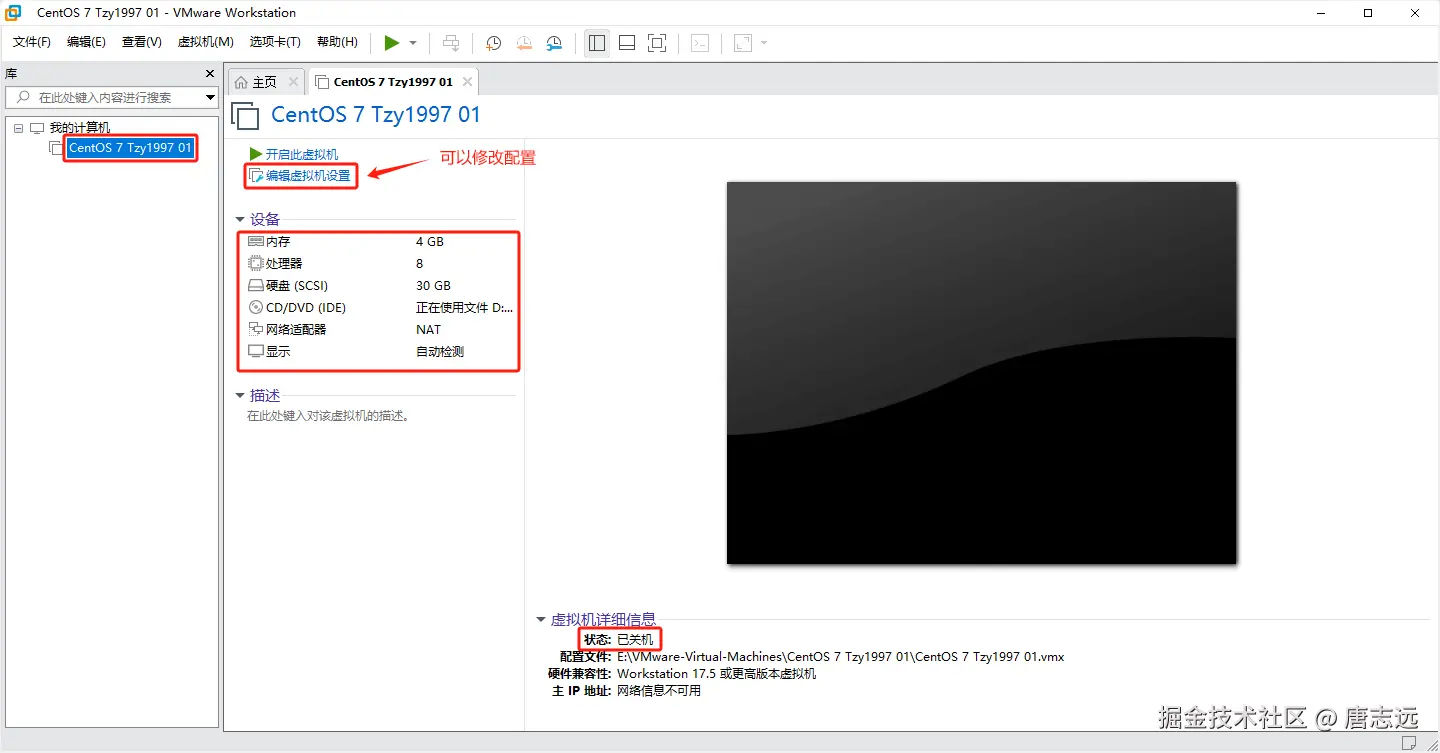
Task: Open the 帮助(H) menu
Action: point(337,42)
